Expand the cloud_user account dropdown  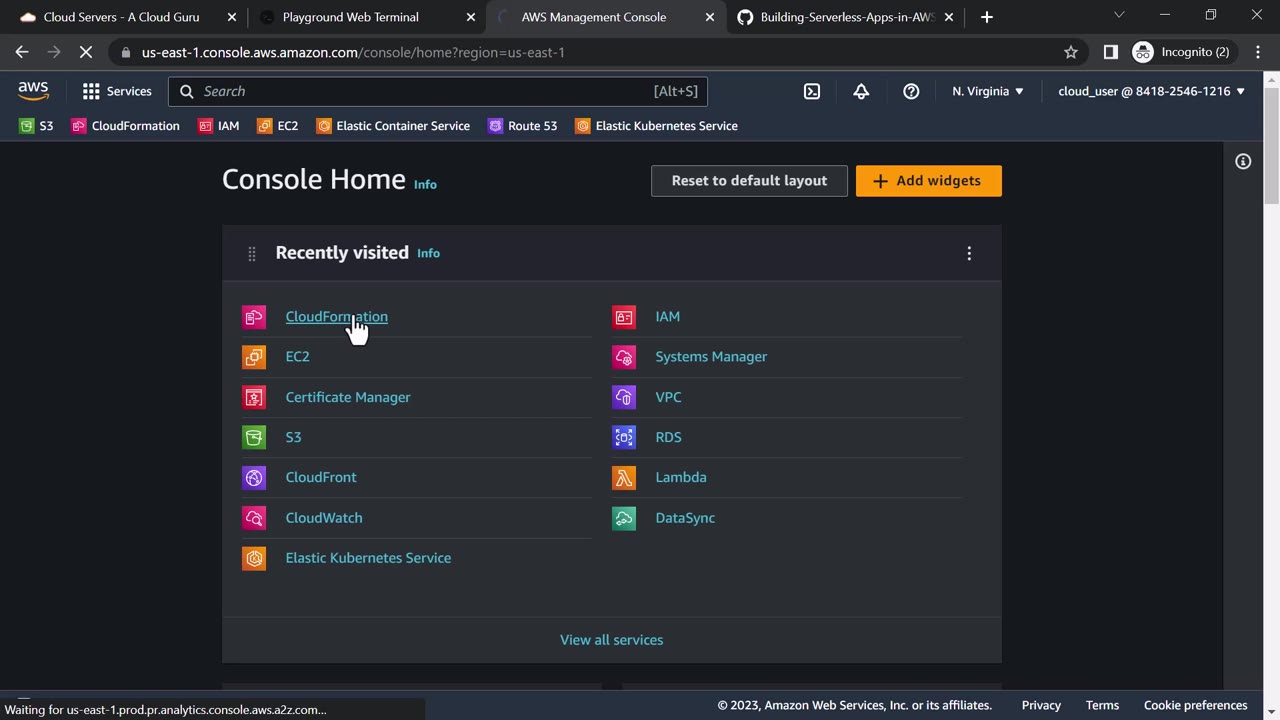click(x=1151, y=91)
